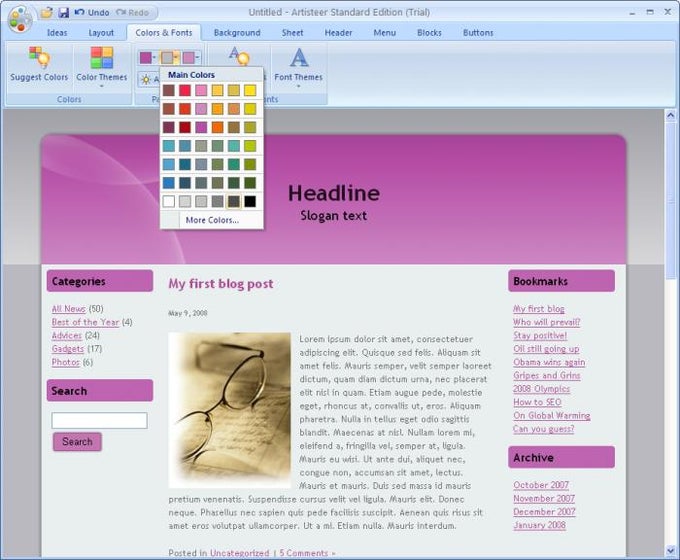This screenshot has width=680, height=560.
Task: Open the first purple palette color dropdown
Action: coord(147,58)
